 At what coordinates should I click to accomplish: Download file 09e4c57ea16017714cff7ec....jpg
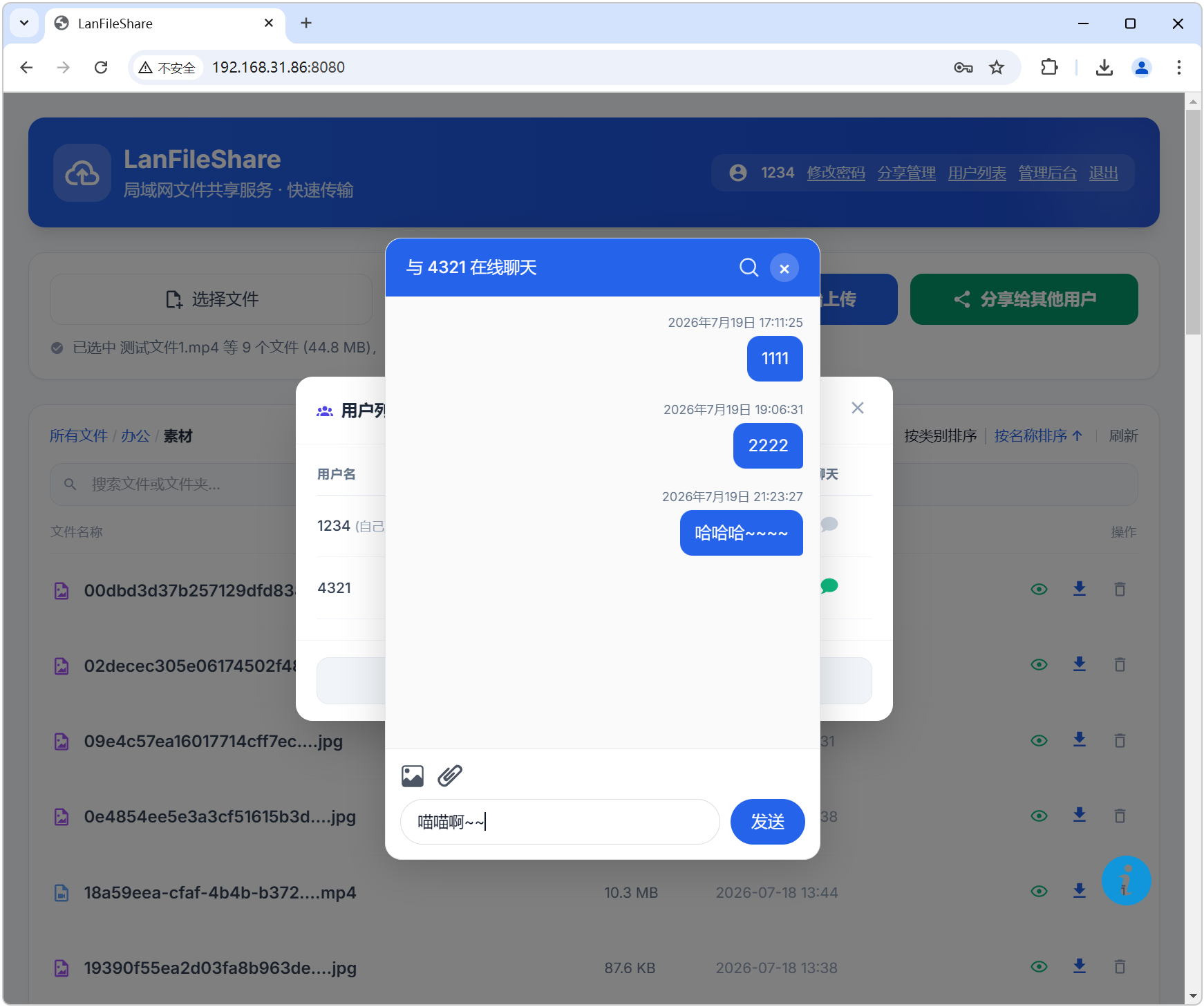click(x=1080, y=740)
